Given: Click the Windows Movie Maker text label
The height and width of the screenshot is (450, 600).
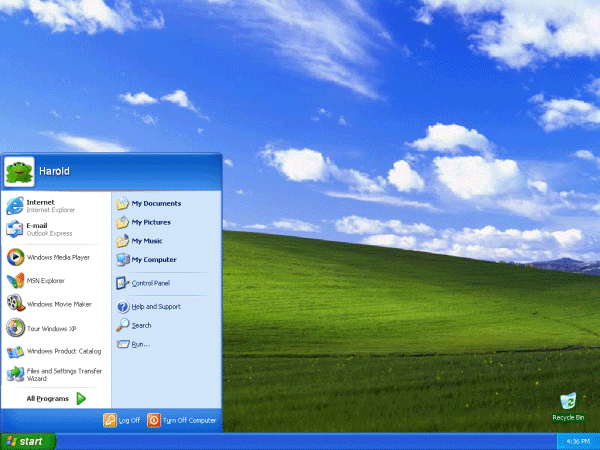Looking at the screenshot, I should tap(59, 305).
